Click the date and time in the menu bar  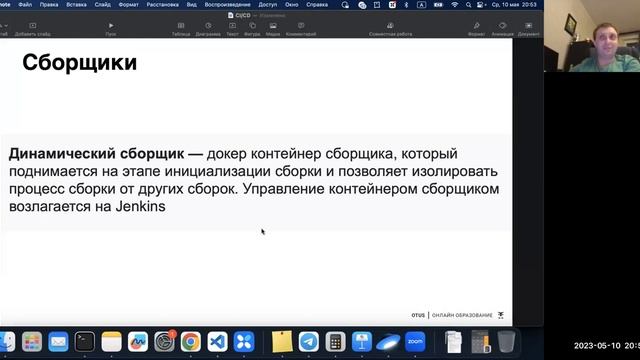pyautogui.click(x=514, y=5)
